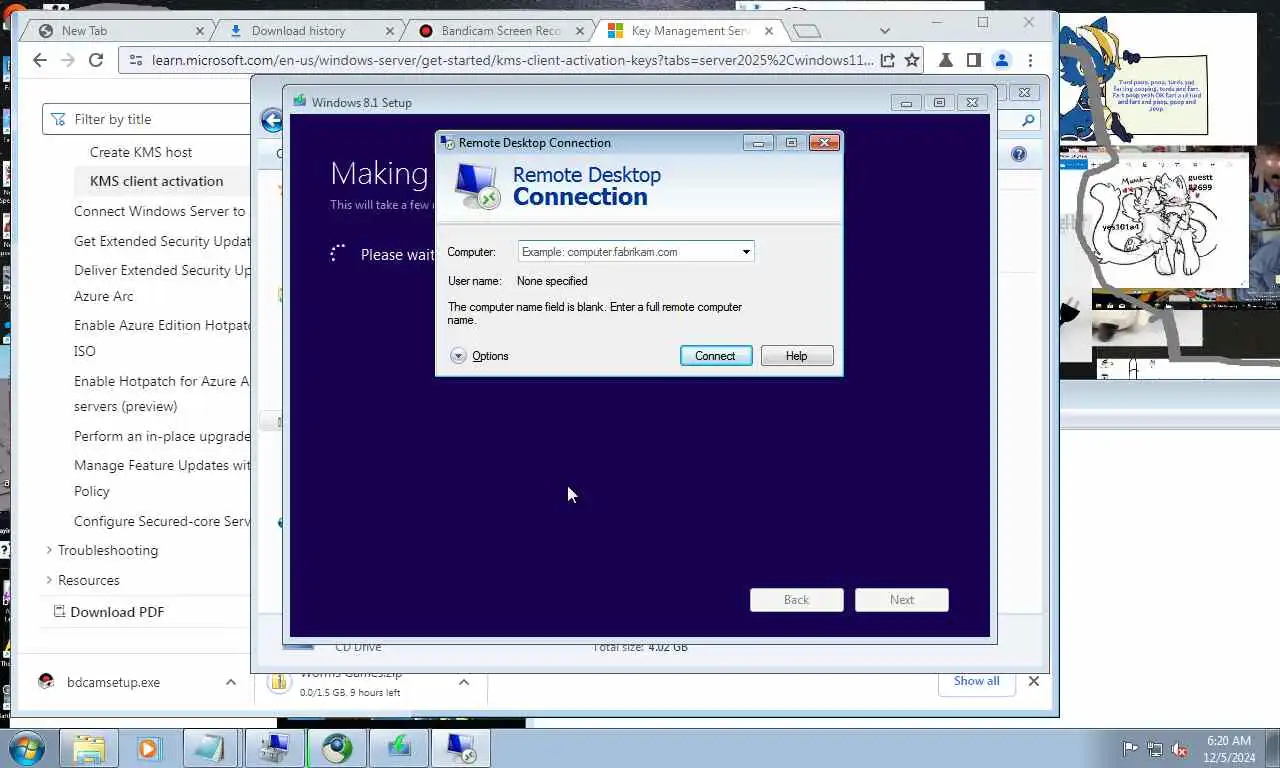This screenshot has width=1280, height=768.
Task: Share this page from the address bar
Action: 887,60
